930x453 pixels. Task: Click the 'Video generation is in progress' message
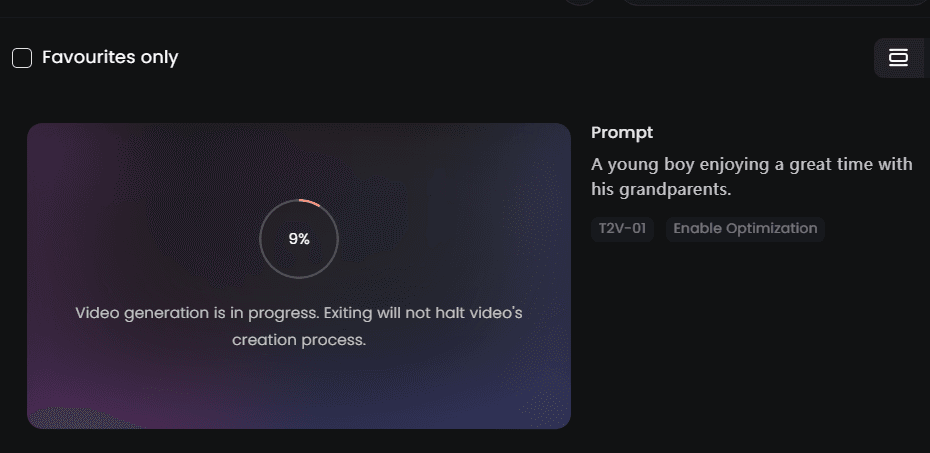pyautogui.click(x=299, y=313)
